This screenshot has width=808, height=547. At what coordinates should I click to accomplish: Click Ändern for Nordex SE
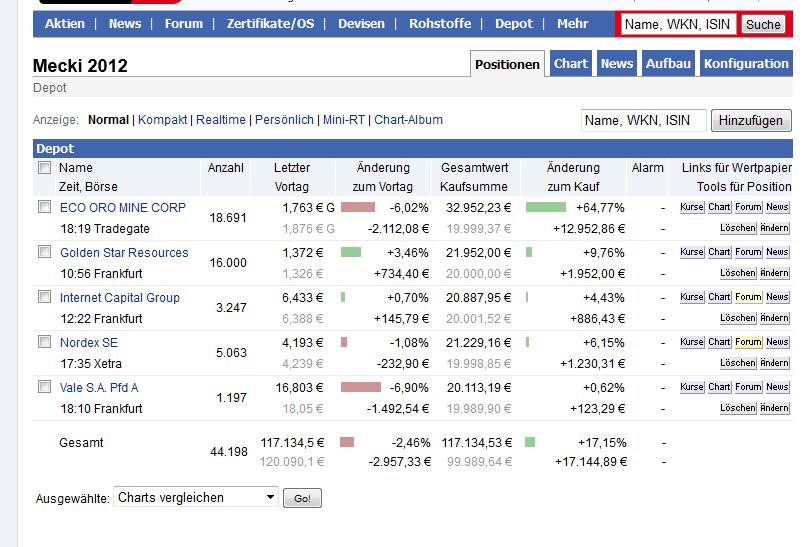[x=775, y=363]
